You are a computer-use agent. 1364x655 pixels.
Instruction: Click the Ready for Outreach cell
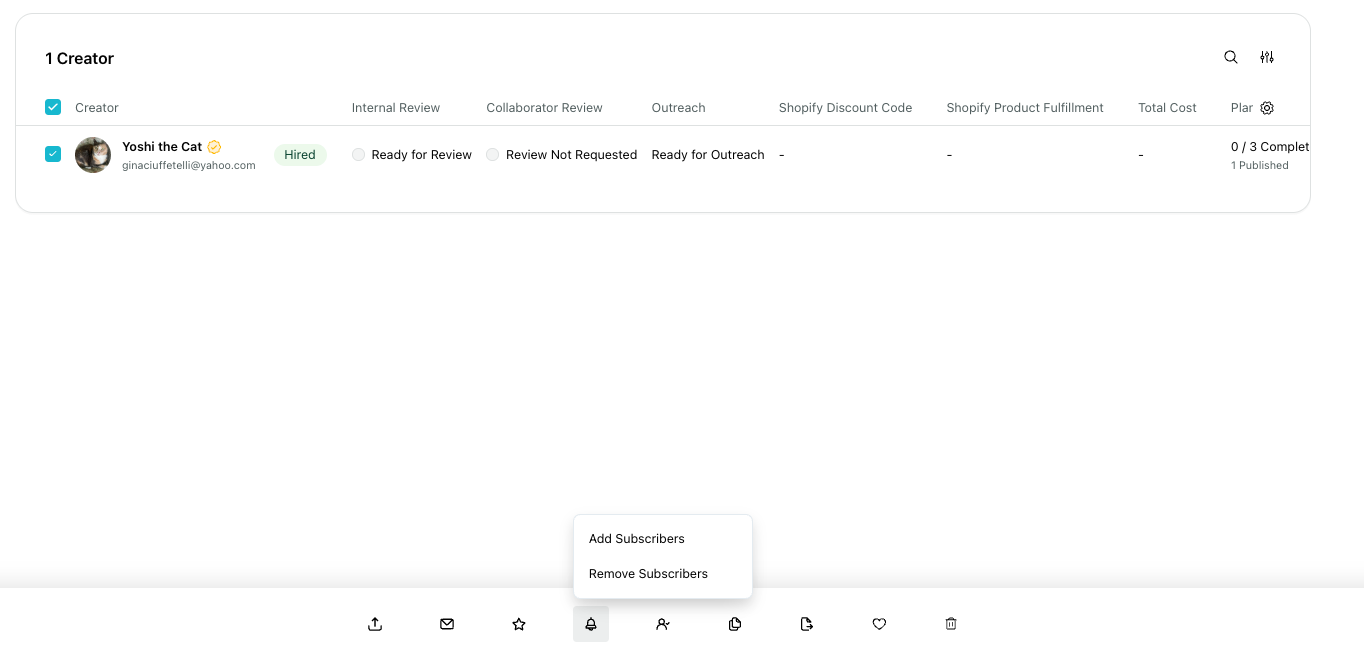(708, 155)
